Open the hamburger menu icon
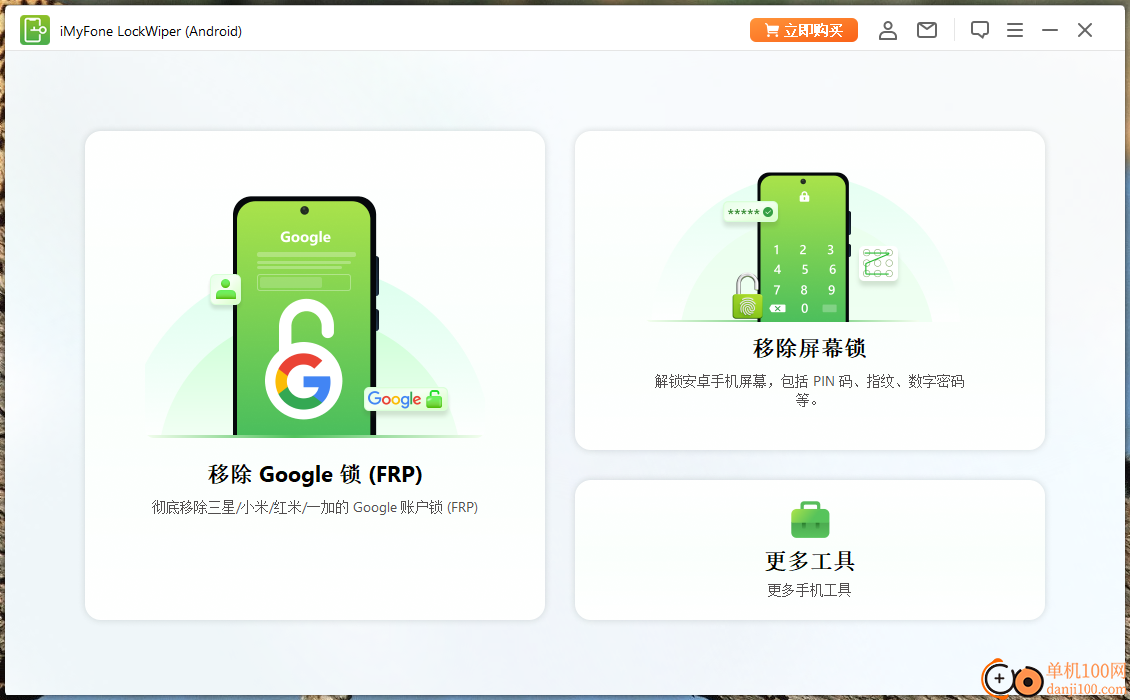Screen dimensions: 1130x700 [1015, 30]
